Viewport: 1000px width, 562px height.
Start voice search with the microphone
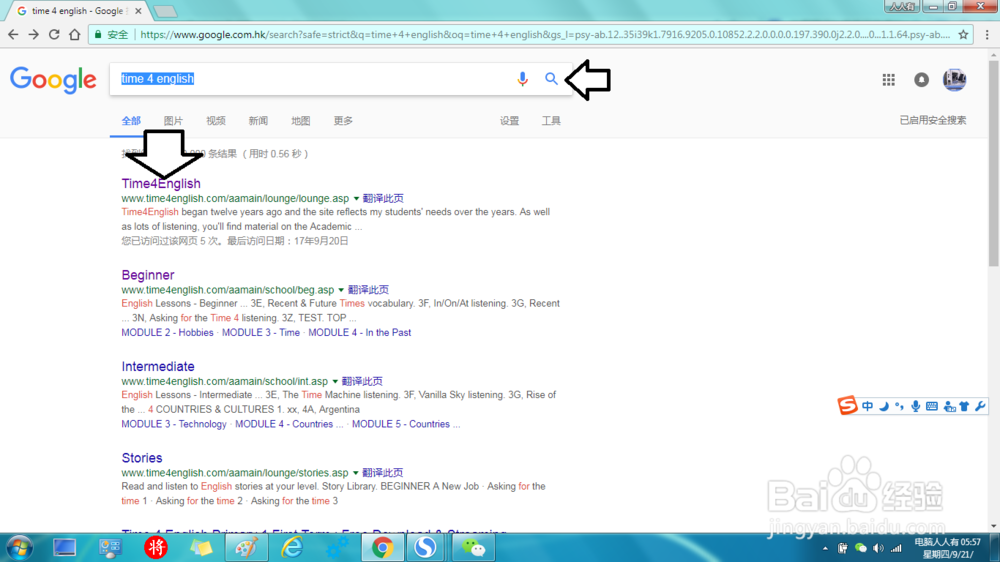(x=522, y=78)
